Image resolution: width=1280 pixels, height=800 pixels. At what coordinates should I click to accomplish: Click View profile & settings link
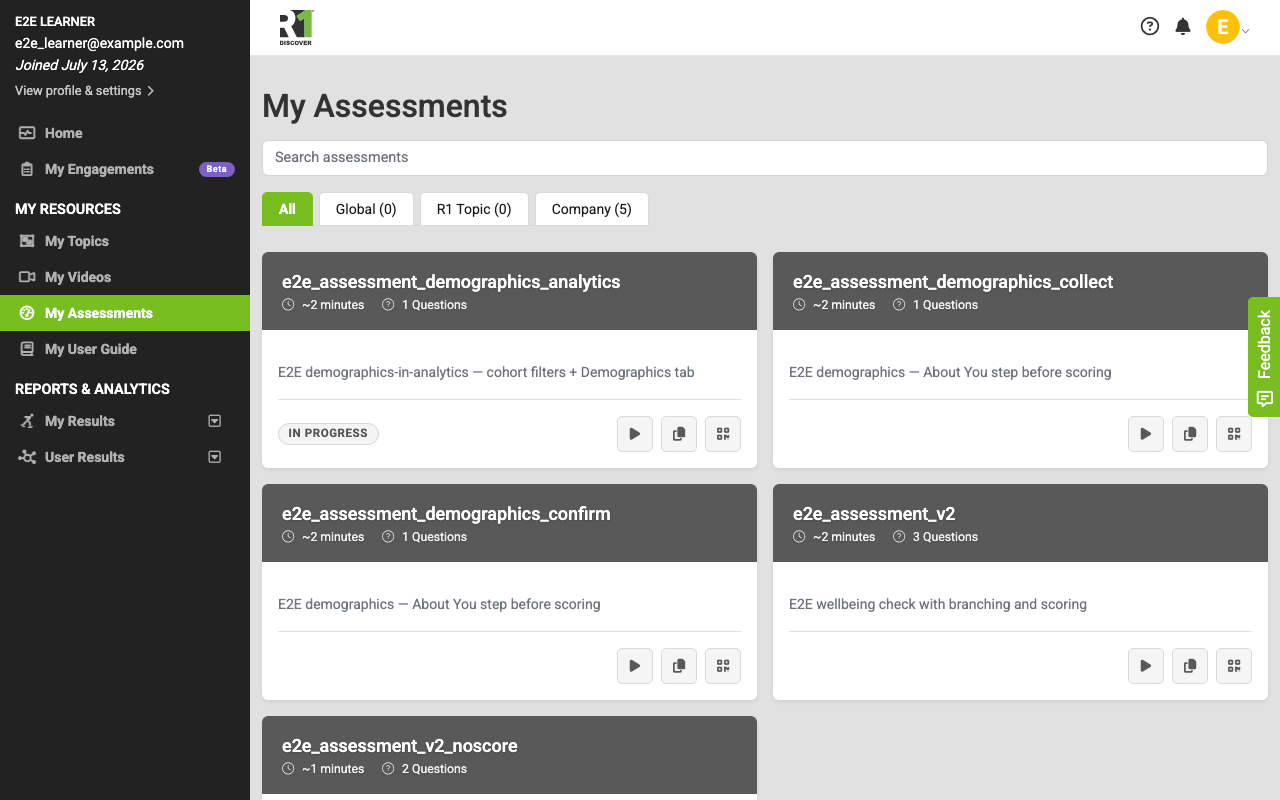[84, 91]
